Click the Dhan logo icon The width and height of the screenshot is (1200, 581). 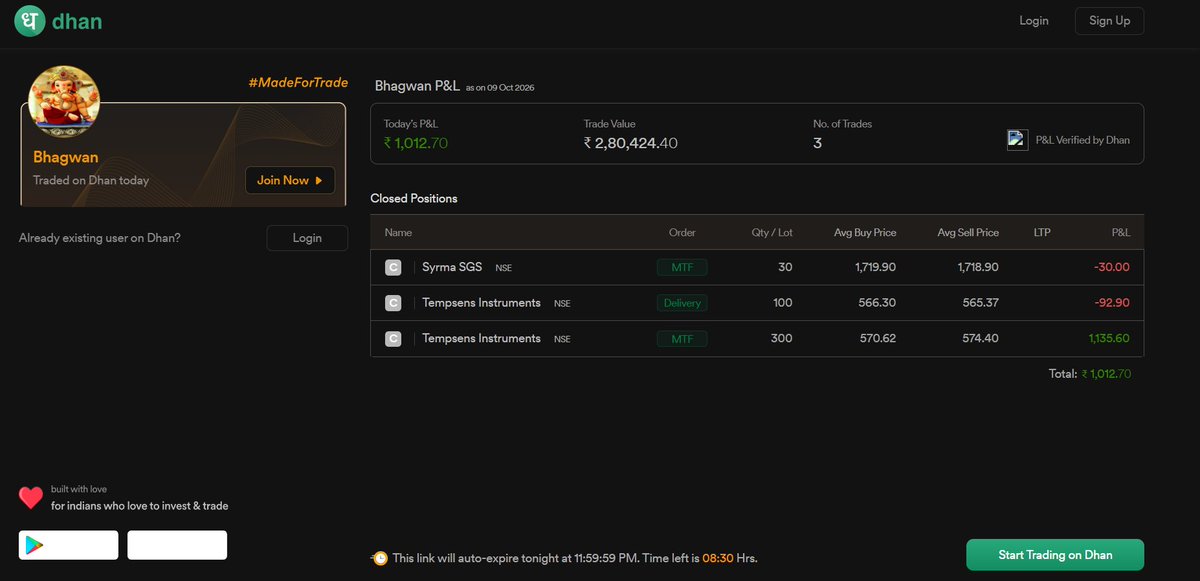pyautogui.click(x=30, y=21)
